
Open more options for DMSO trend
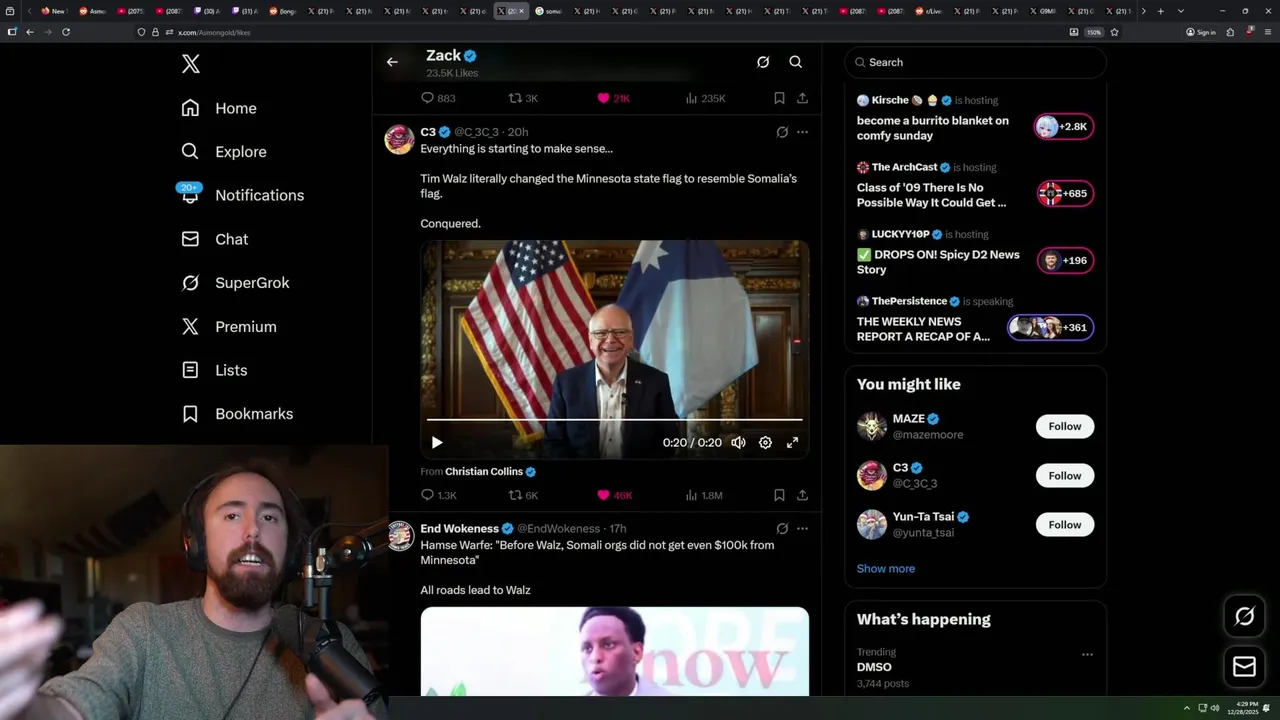point(1087,655)
